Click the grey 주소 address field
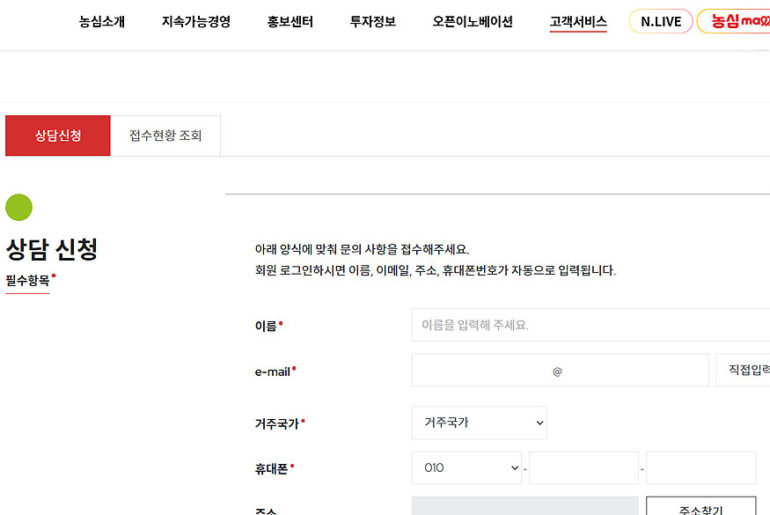 click(x=525, y=507)
